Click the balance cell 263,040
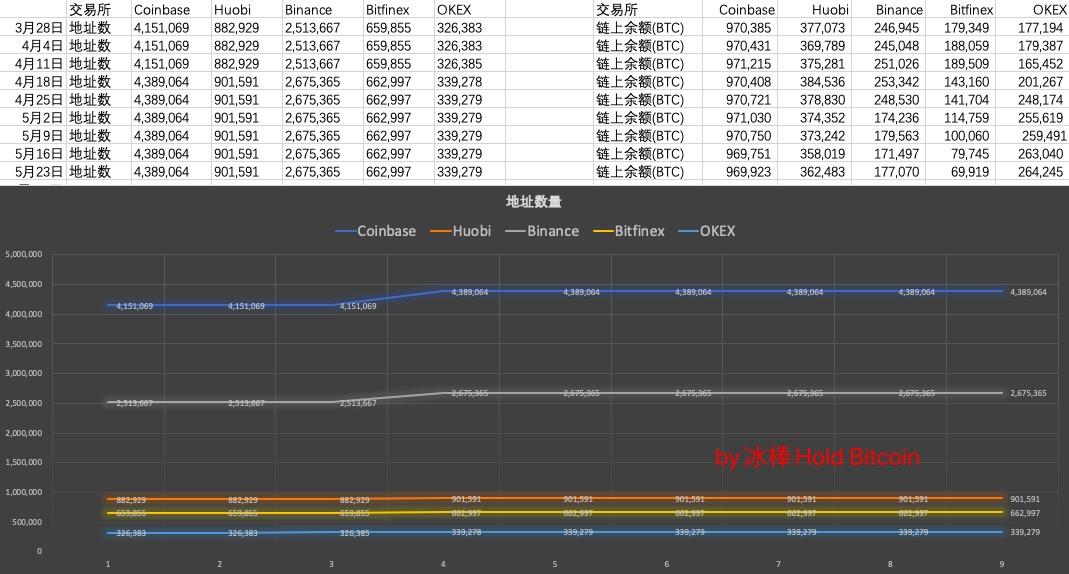The image size is (1069, 574). point(1040,154)
